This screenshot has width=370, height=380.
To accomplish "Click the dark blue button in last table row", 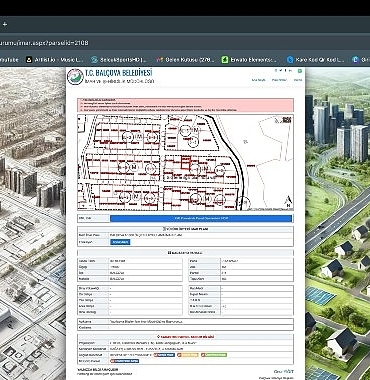I will (x=124, y=361).
